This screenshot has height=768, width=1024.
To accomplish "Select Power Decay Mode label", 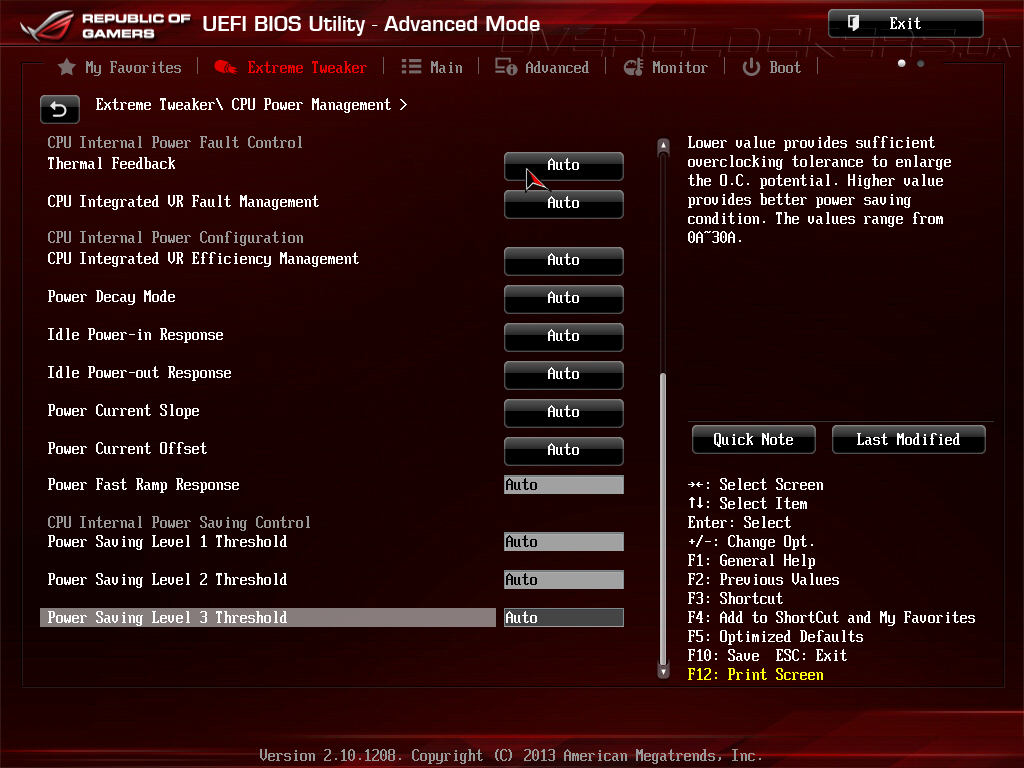I will [x=112, y=296].
